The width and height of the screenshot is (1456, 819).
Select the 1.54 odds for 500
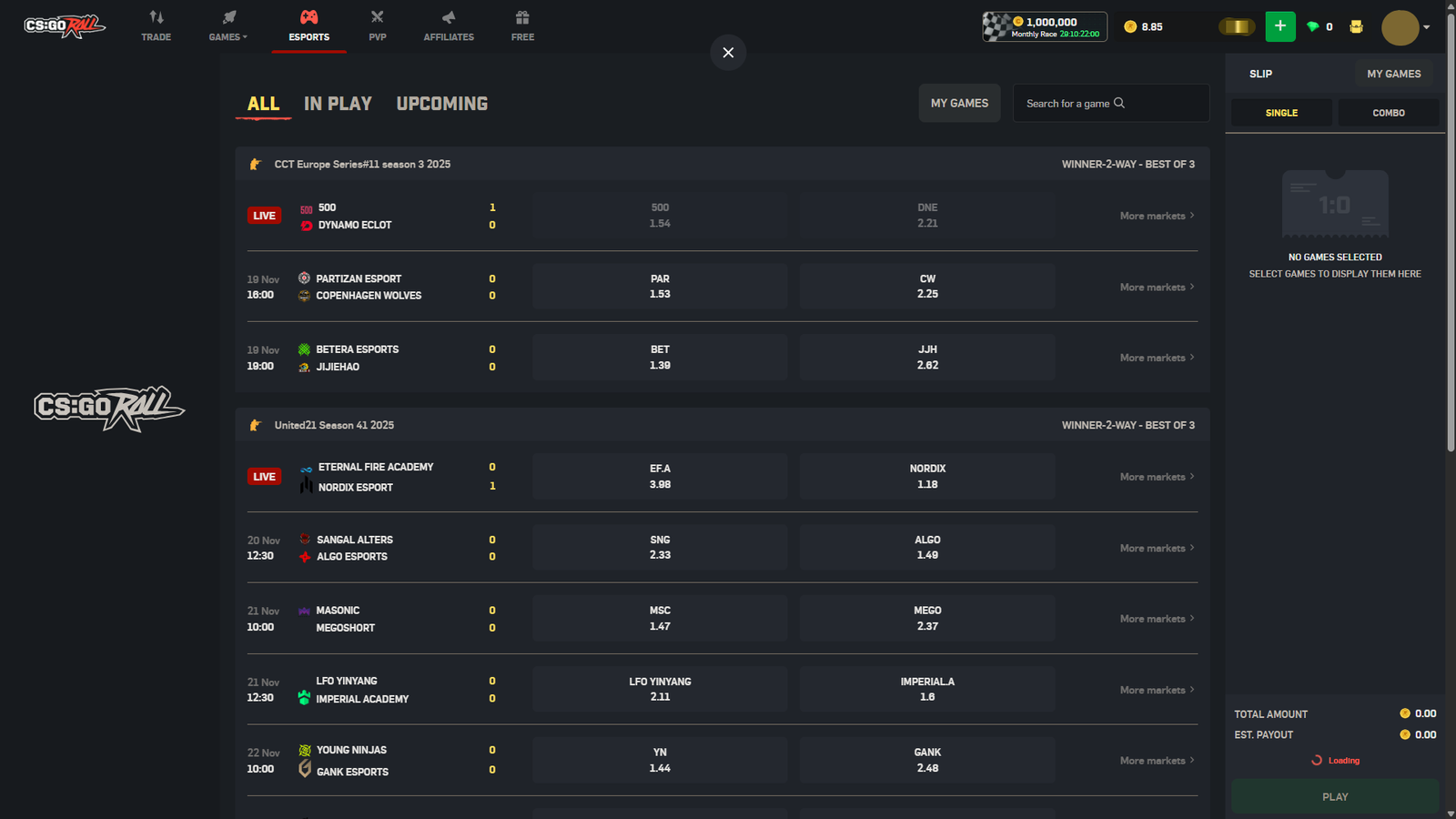[x=660, y=215]
